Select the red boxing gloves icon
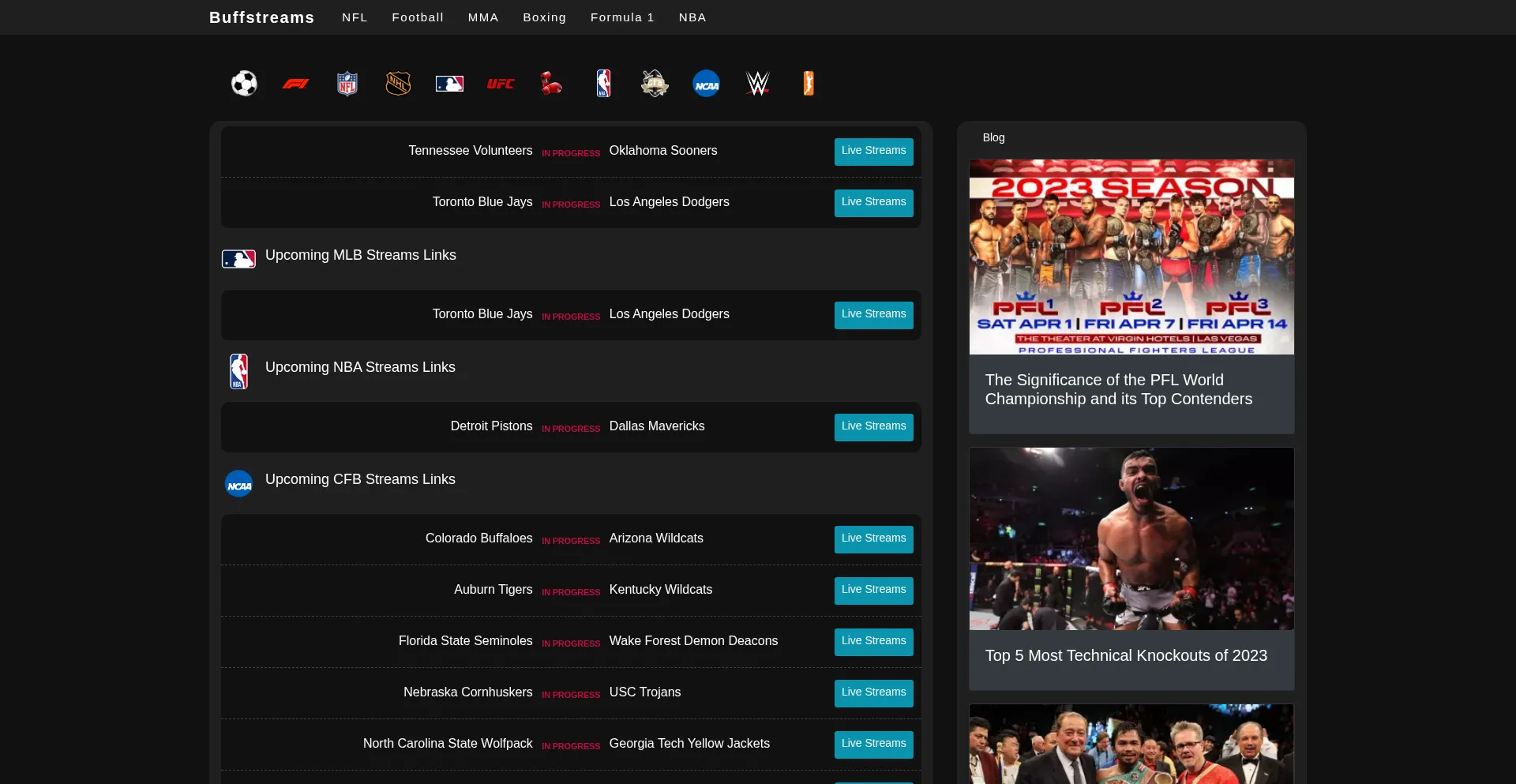1516x784 pixels. (552, 83)
